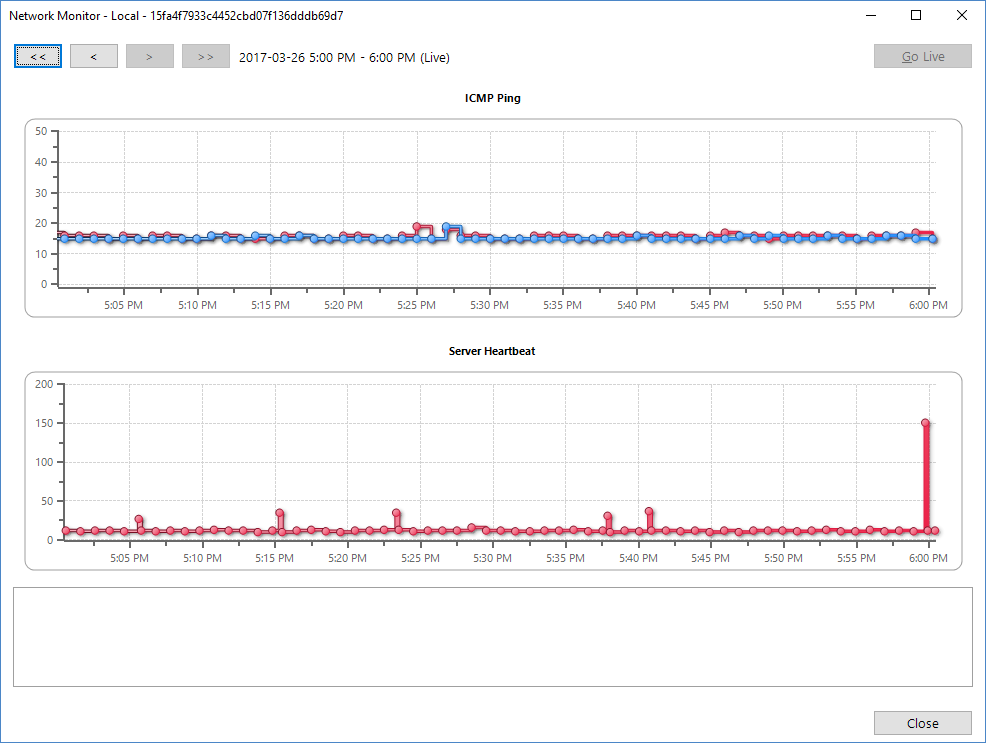
Task: Click the Go Live button
Action: coord(922,57)
